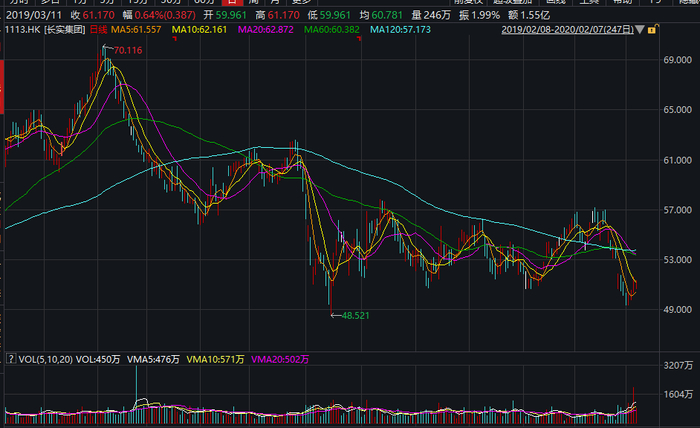Open the VOL(5,10,20) indicator settings

[38, 359]
